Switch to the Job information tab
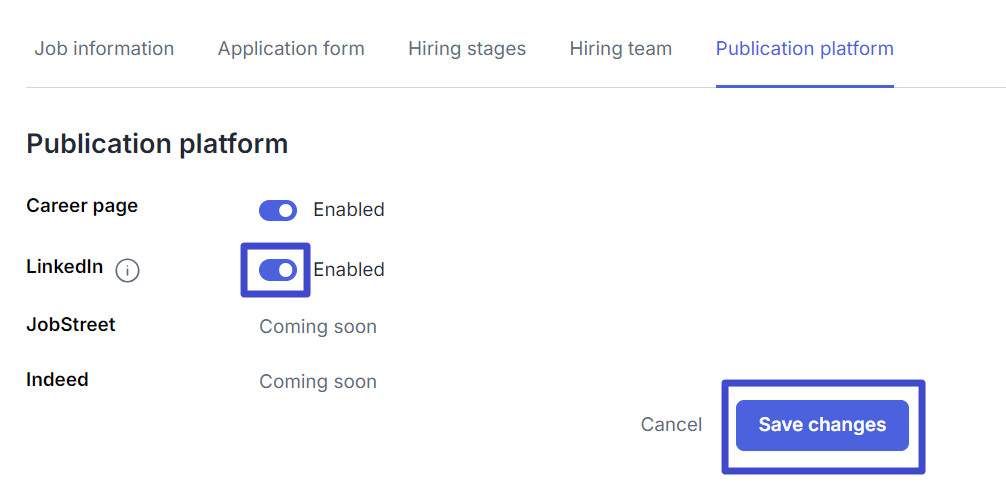Image resolution: width=1006 pixels, height=493 pixels. click(x=104, y=49)
